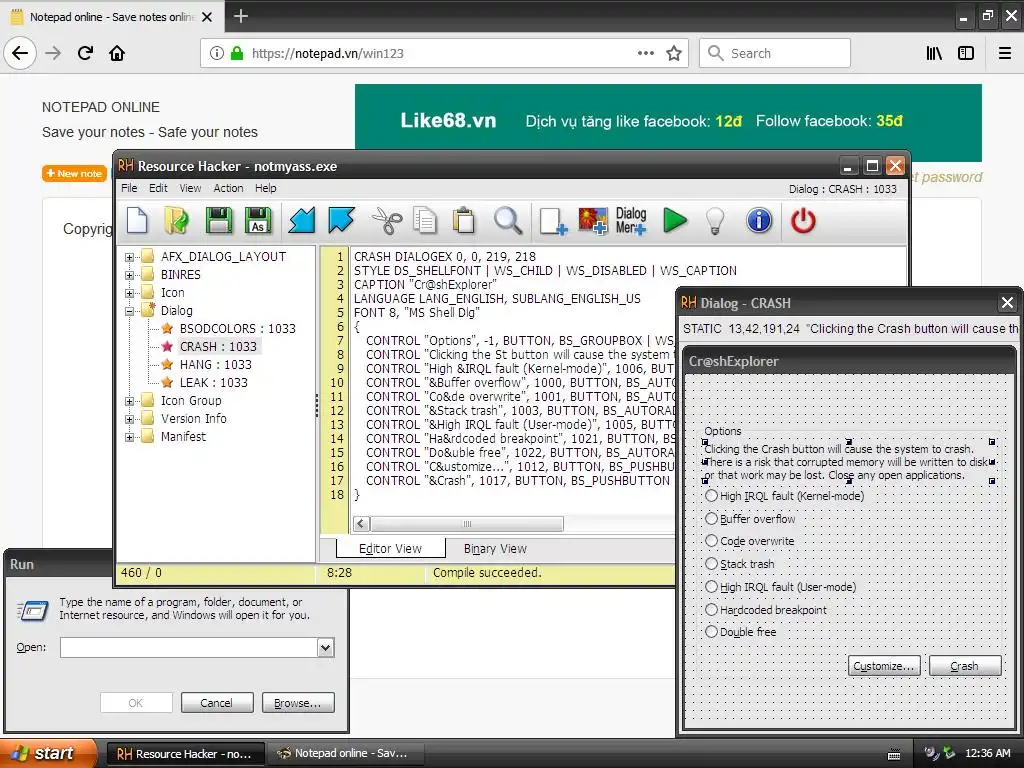This screenshot has height=768, width=1024.
Task: Click the Copy pages icon
Action: [425, 221]
